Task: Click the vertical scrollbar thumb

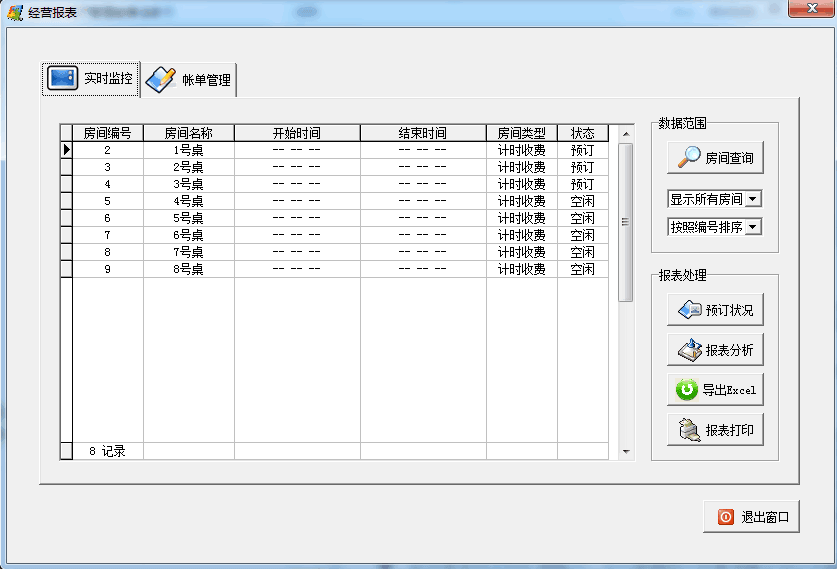Action: 626,222
